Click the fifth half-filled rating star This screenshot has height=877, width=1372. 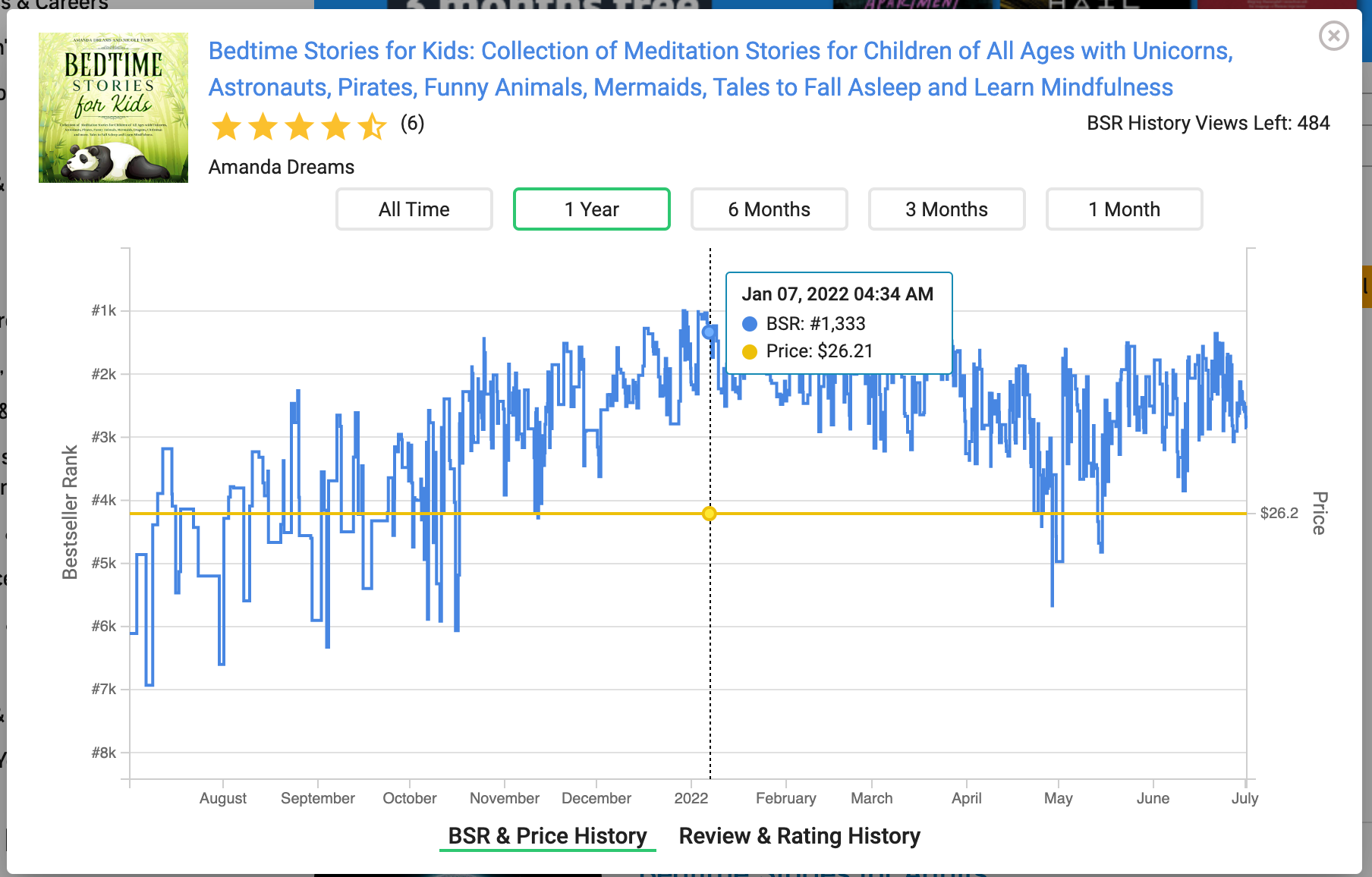[373, 127]
